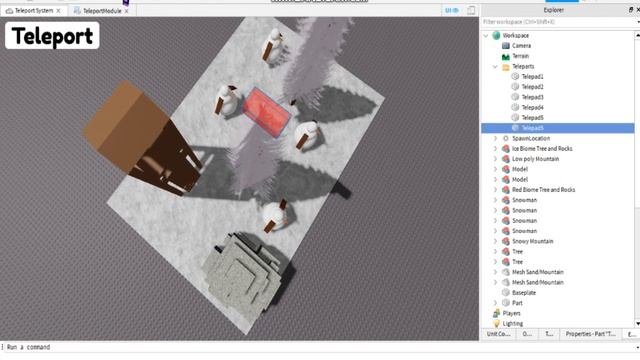This screenshot has width=640, height=360.
Task: Click the part icon beside Telepad1
Action: [515, 77]
